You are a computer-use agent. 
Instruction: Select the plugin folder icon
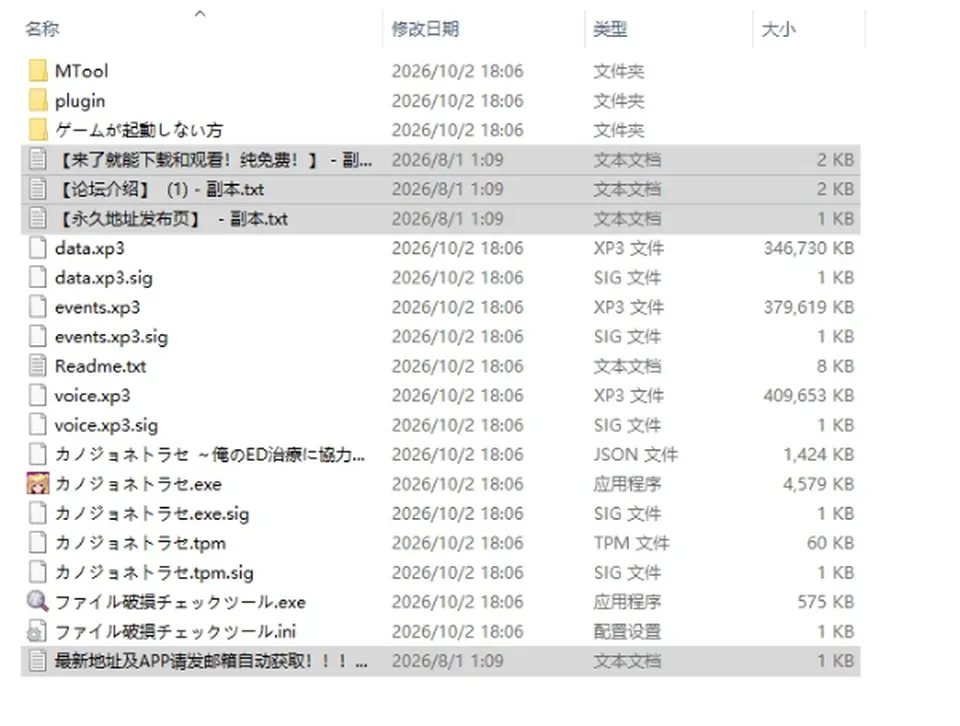point(38,100)
